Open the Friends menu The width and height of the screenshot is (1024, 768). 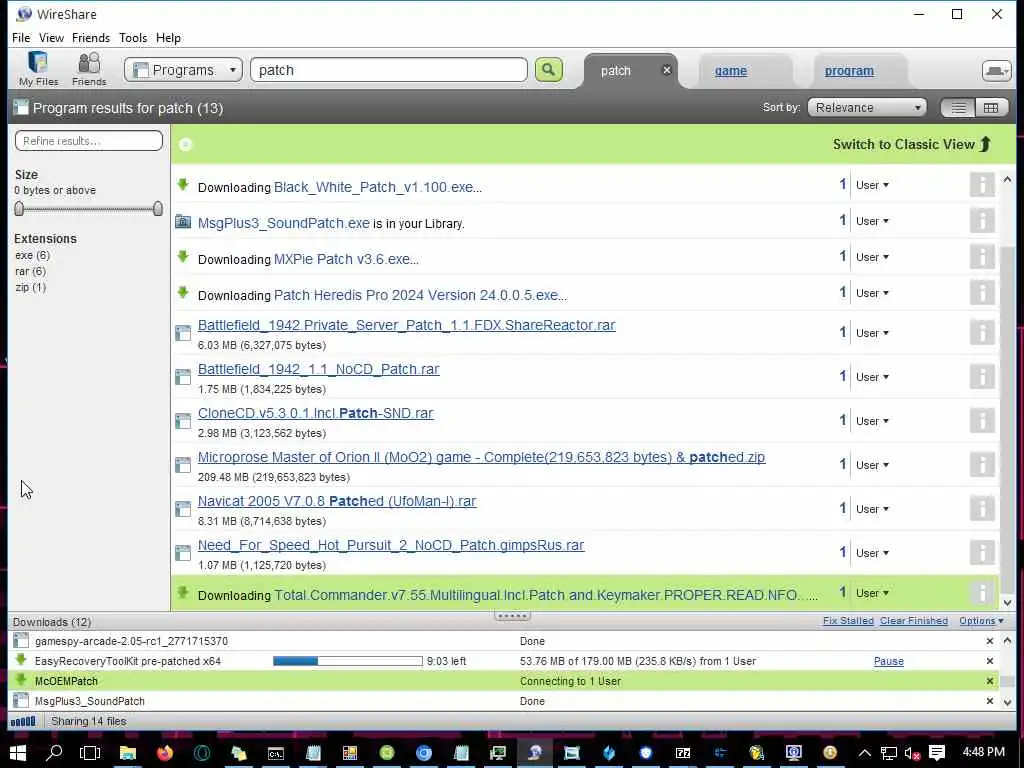[x=91, y=38]
